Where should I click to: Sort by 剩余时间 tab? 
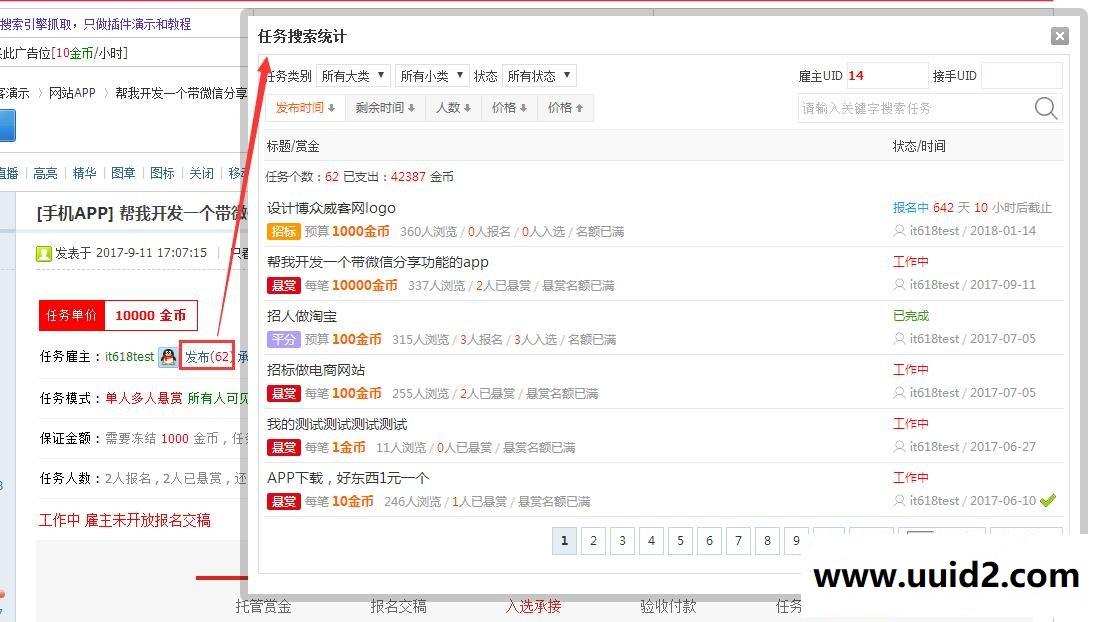[x=385, y=108]
